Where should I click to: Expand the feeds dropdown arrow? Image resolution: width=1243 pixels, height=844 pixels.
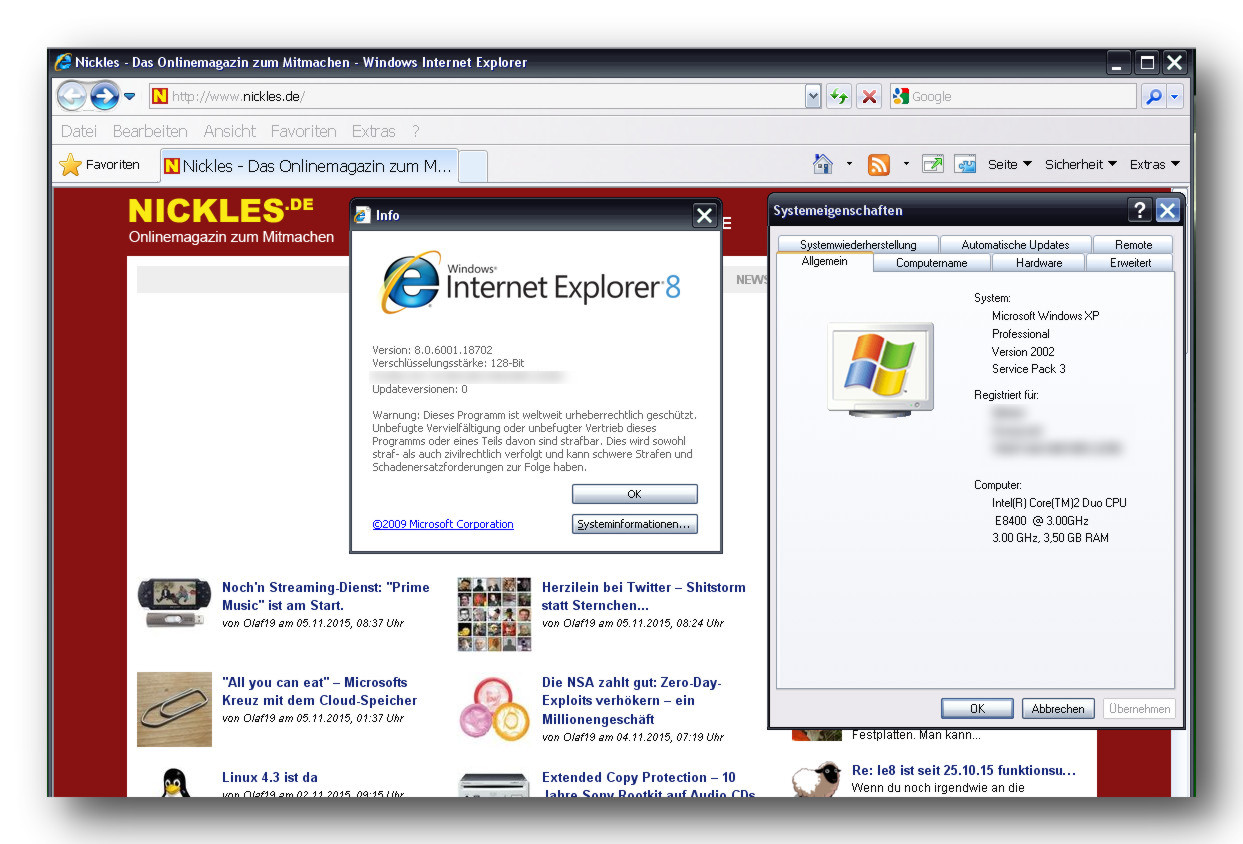(906, 164)
